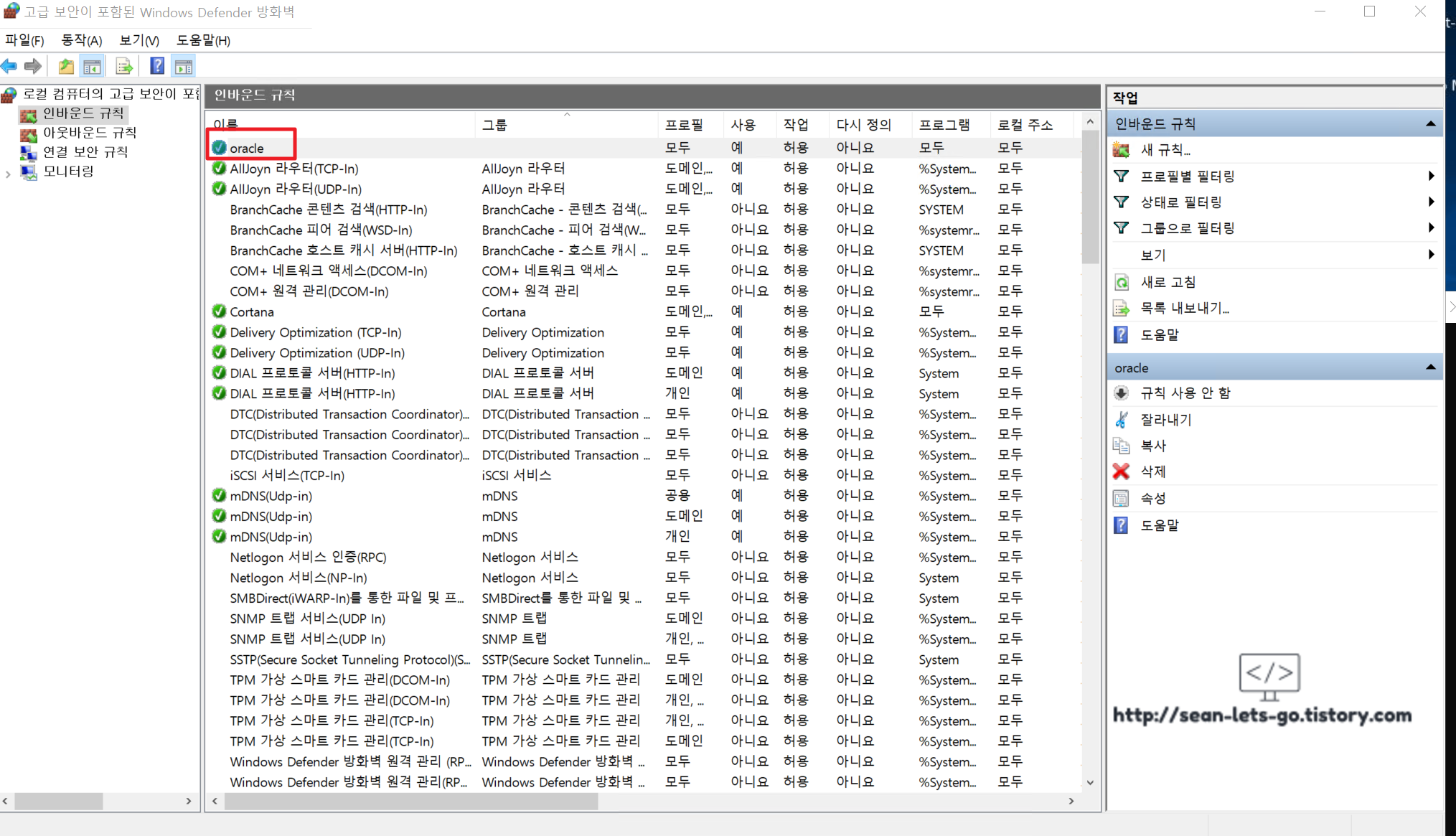
Task: Disable rule via 규칙 사용 안 함
Action: [1185, 393]
